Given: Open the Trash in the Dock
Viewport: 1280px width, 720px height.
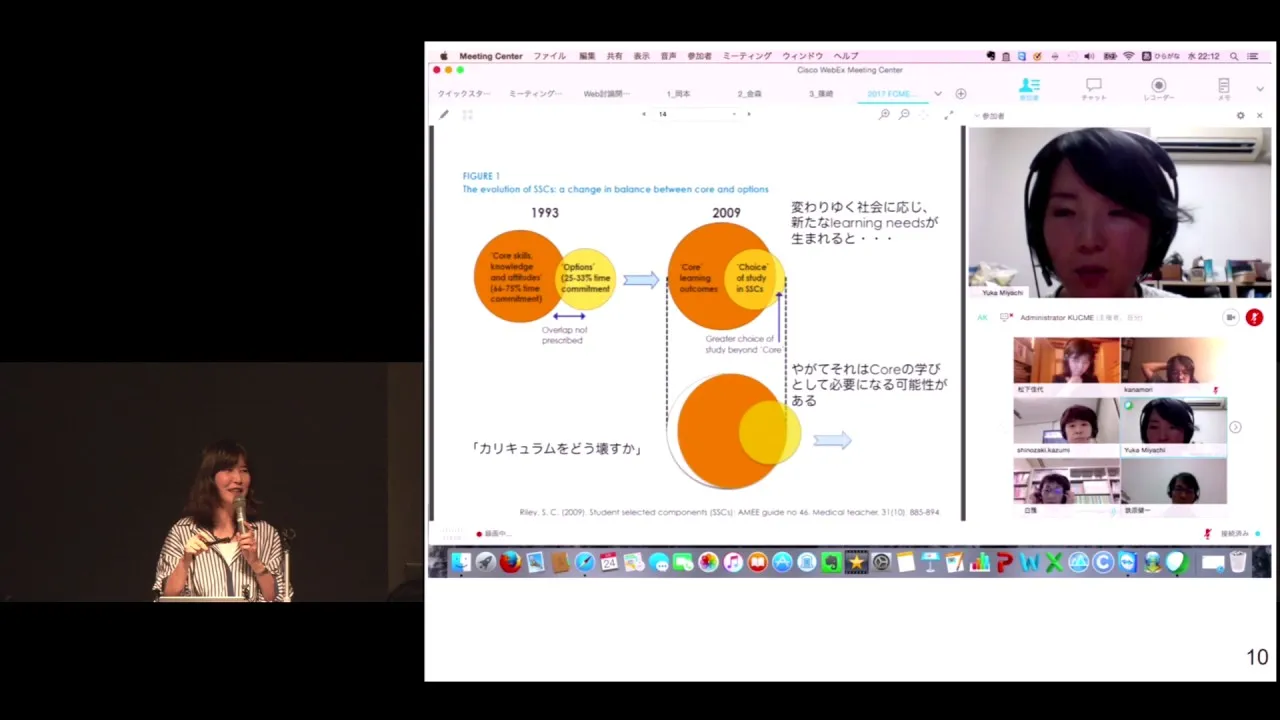Looking at the screenshot, I should 1237,562.
